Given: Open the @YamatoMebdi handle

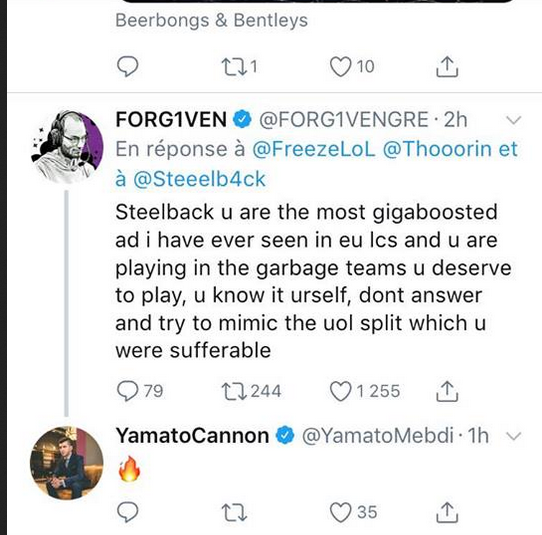Looking at the screenshot, I should [x=377, y=435].
